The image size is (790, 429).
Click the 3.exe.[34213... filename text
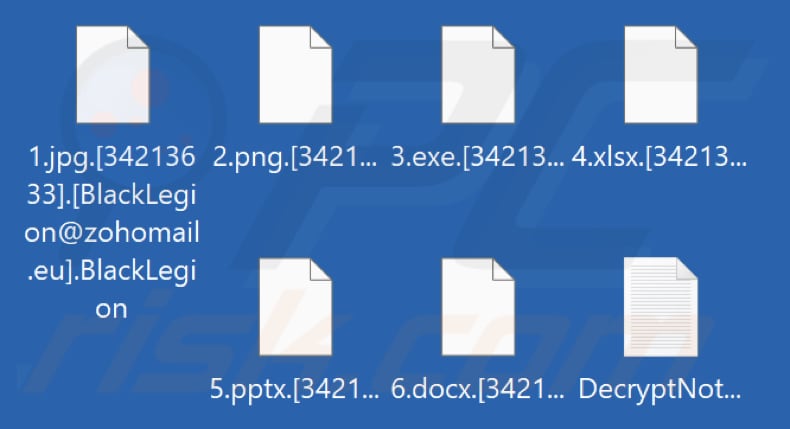coord(478,157)
